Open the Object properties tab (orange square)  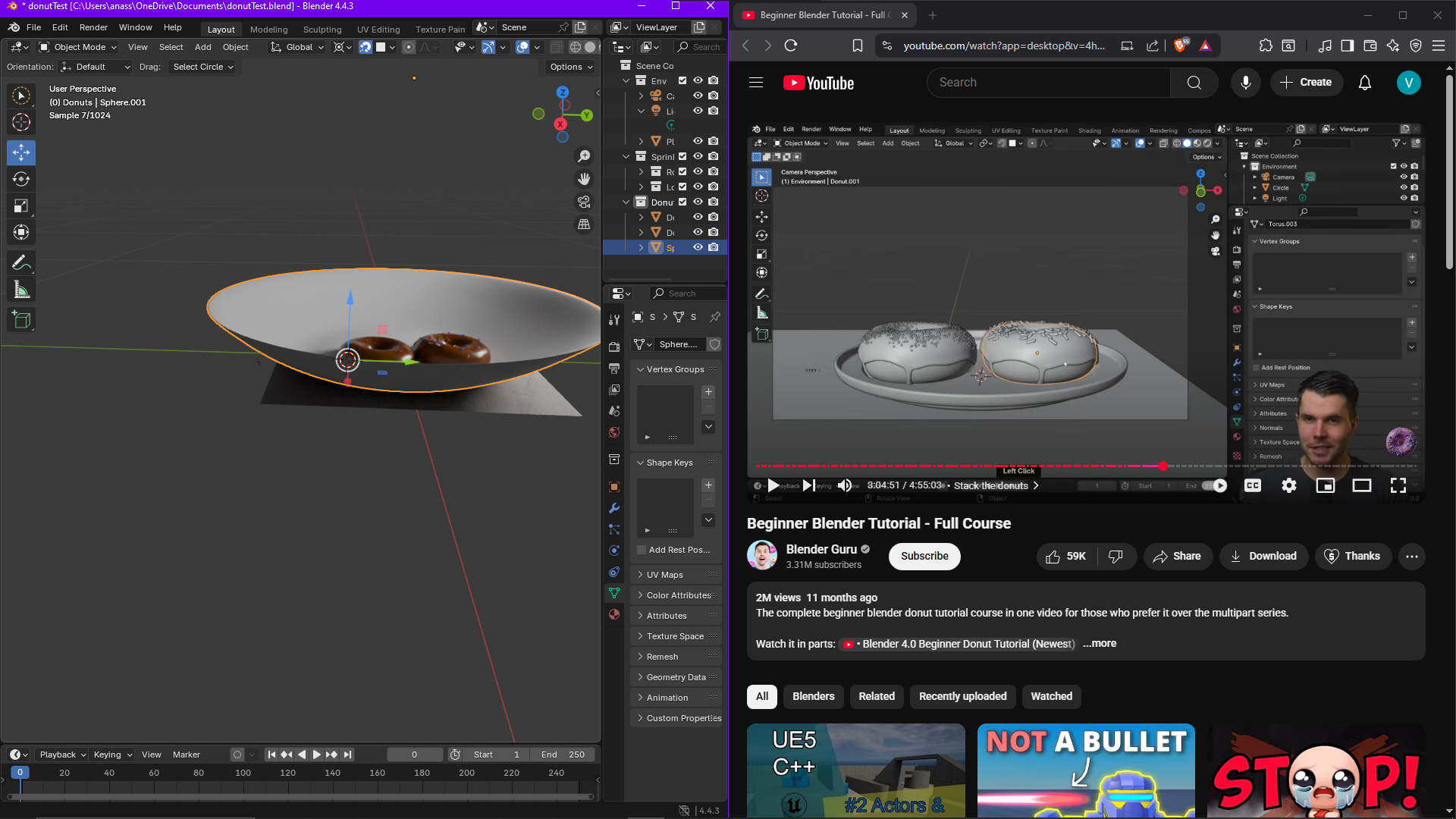point(614,487)
